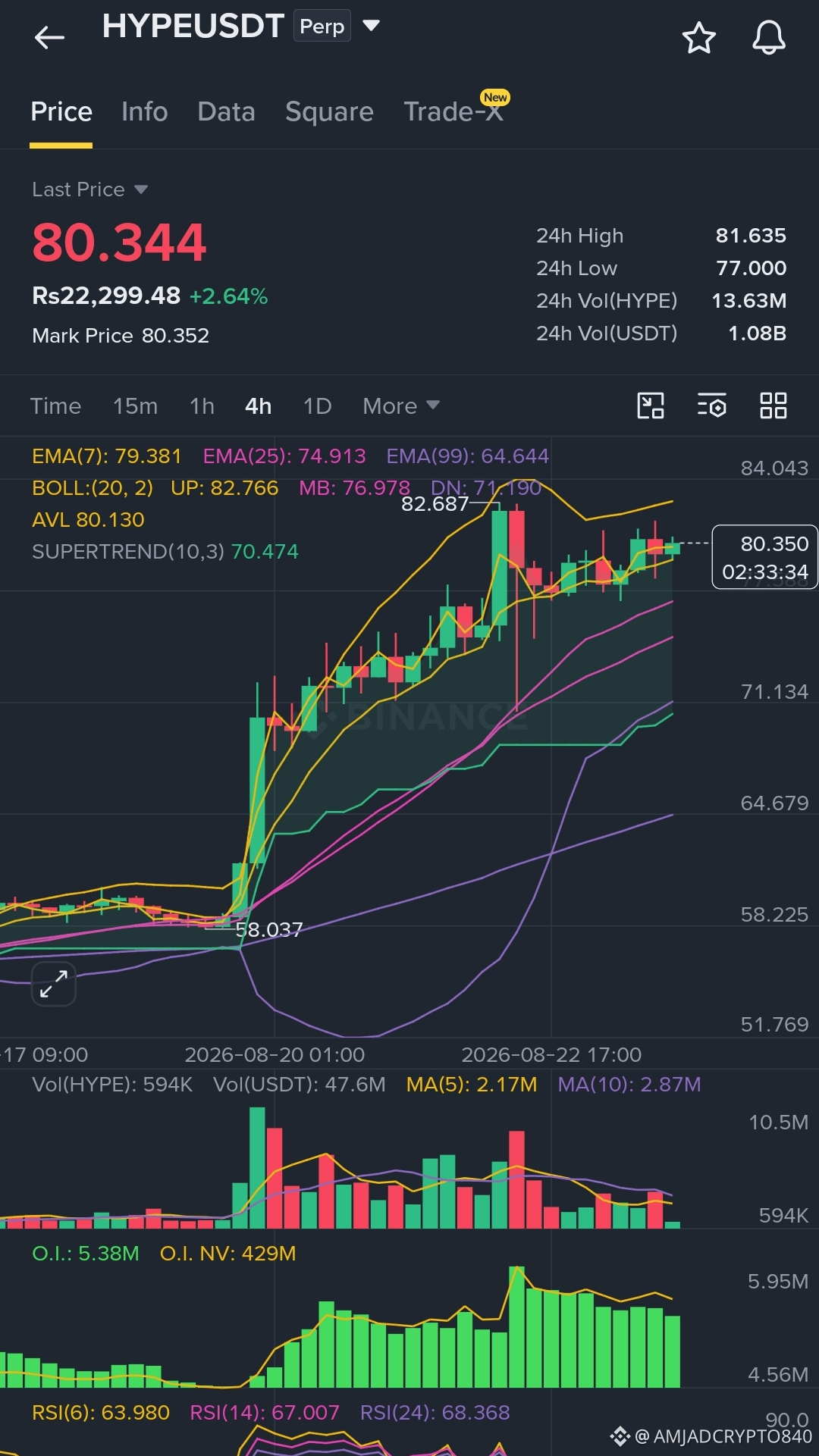The height and width of the screenshot is (1456, 819).
Task: Select the 4h timeframe
Action: click(x=258, y=406)
